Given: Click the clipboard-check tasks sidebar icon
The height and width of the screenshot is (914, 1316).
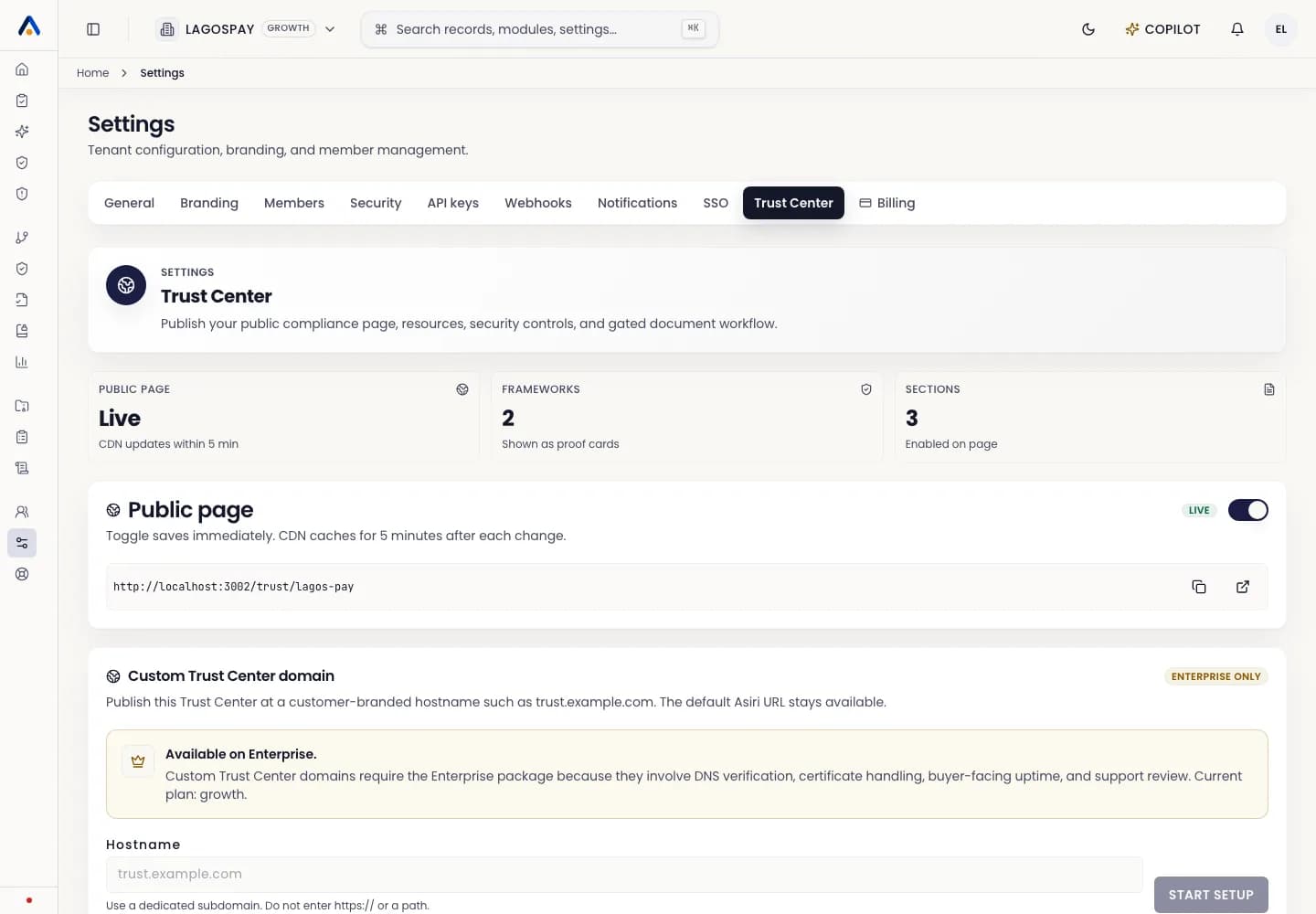Looking at the screenshot, I should (22, 101).
